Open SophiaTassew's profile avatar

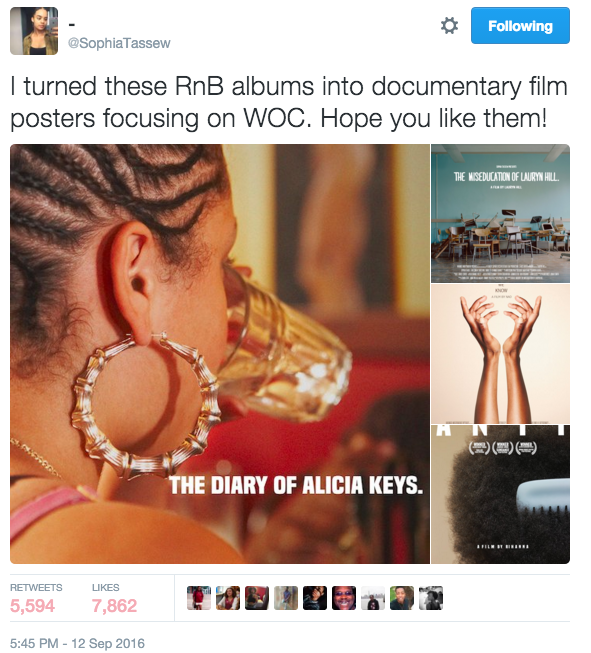click(34, 31)
